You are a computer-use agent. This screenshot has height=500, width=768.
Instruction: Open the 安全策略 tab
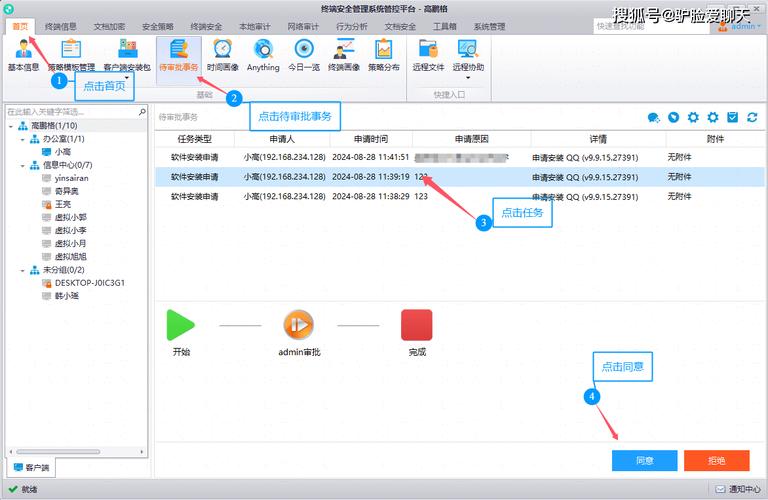click(158, 26)
